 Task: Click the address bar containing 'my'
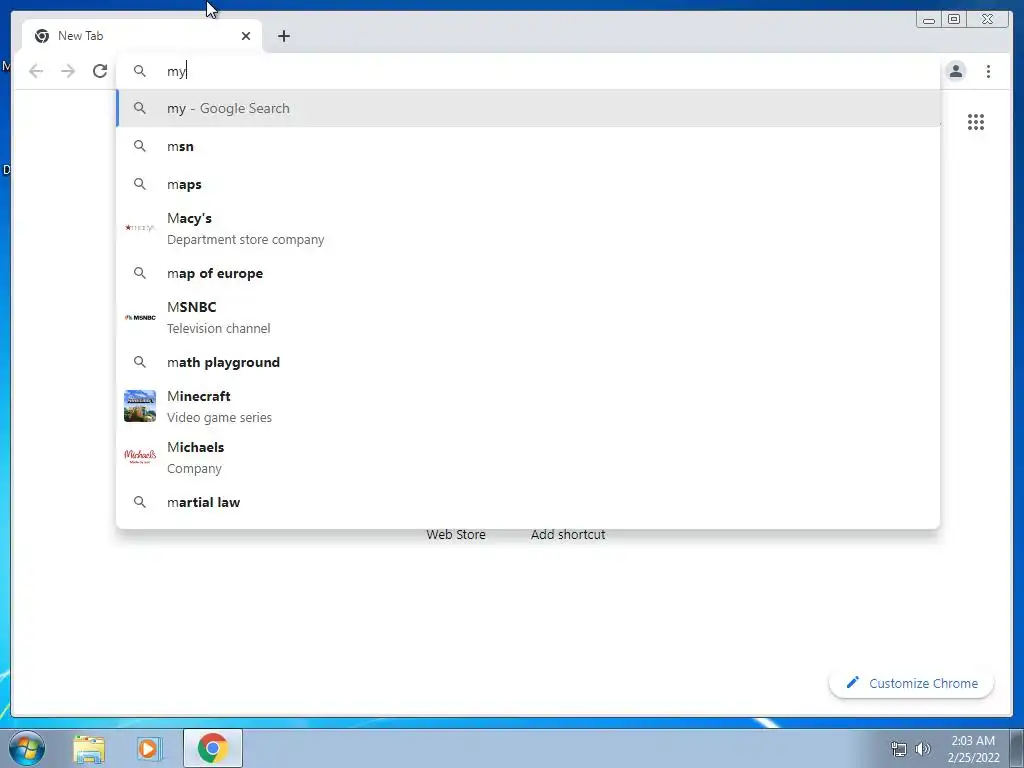click(528, 71)
